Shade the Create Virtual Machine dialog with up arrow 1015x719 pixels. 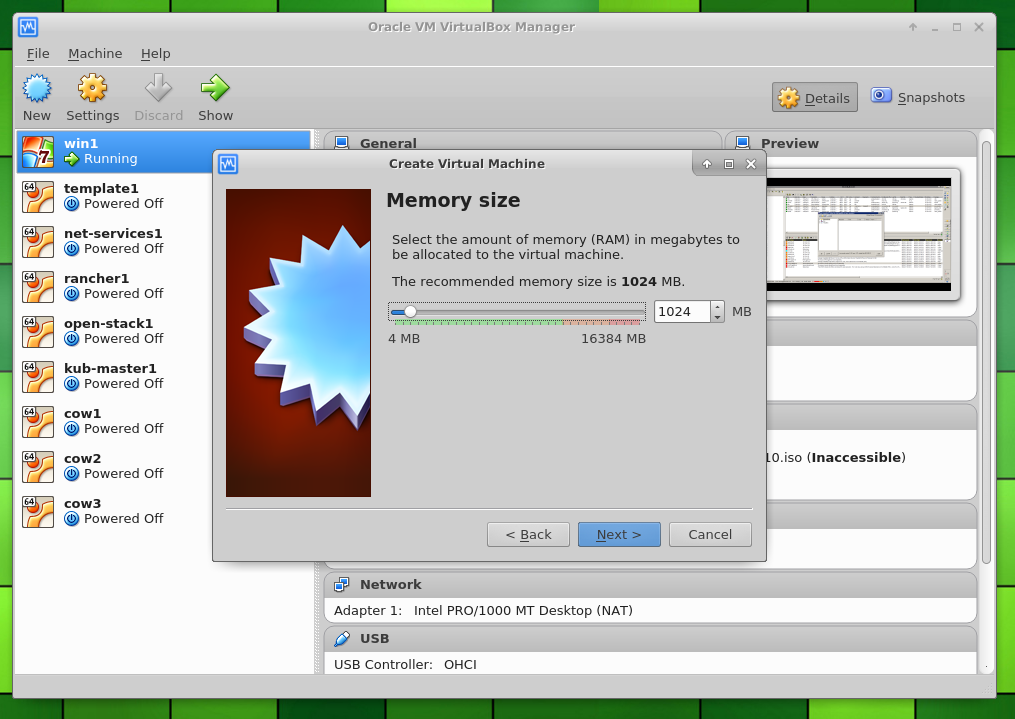[707, 164]
